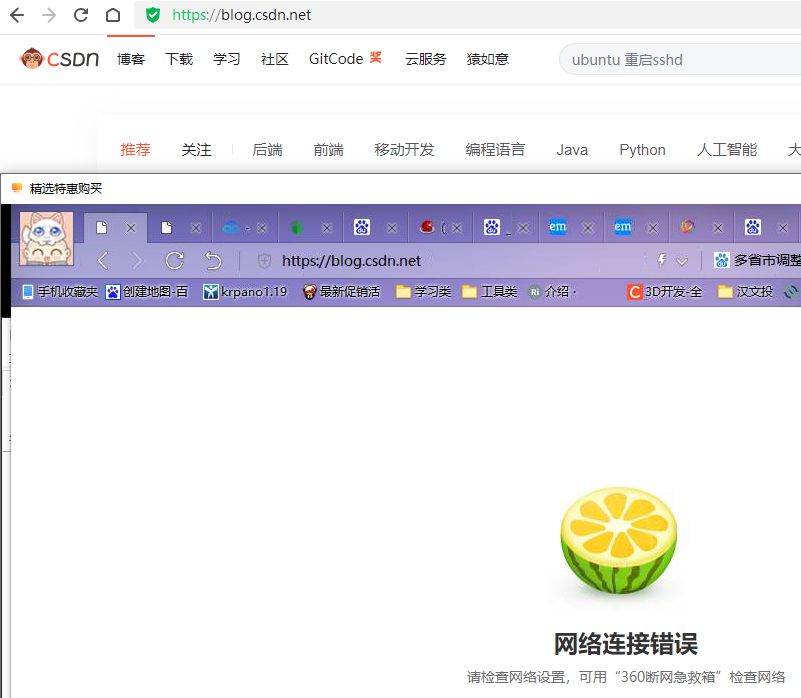Image resolution: width=801 pixels, height=698 pixels.
Task: Click the home icon in the main browser toolbar
Action: tap(112, 15)
